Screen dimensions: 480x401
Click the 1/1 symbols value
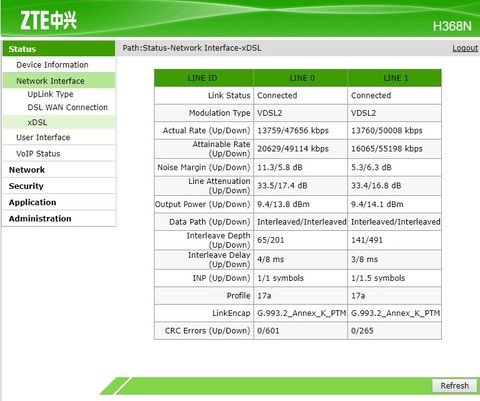pyautogui.click(x=280, y=278)
